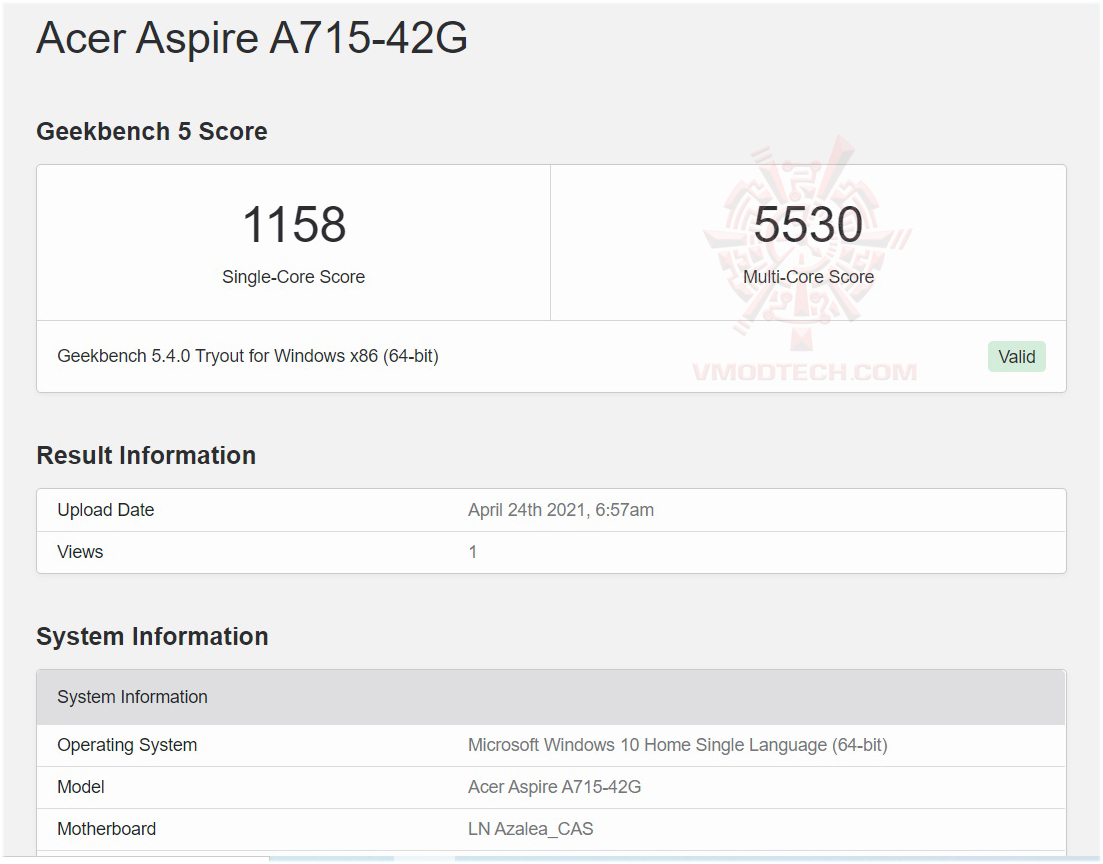Click the views count value

(x=473, y=552)
